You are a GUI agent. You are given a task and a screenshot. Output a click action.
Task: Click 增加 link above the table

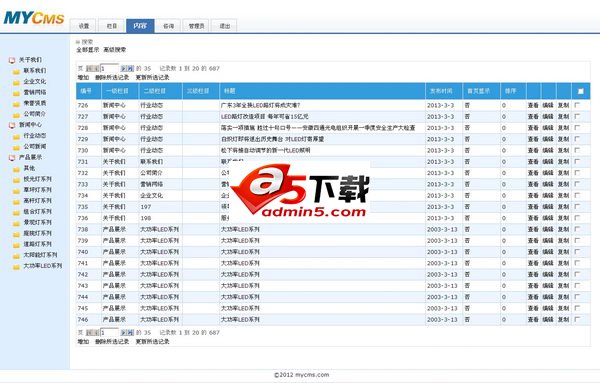[83, 77]
